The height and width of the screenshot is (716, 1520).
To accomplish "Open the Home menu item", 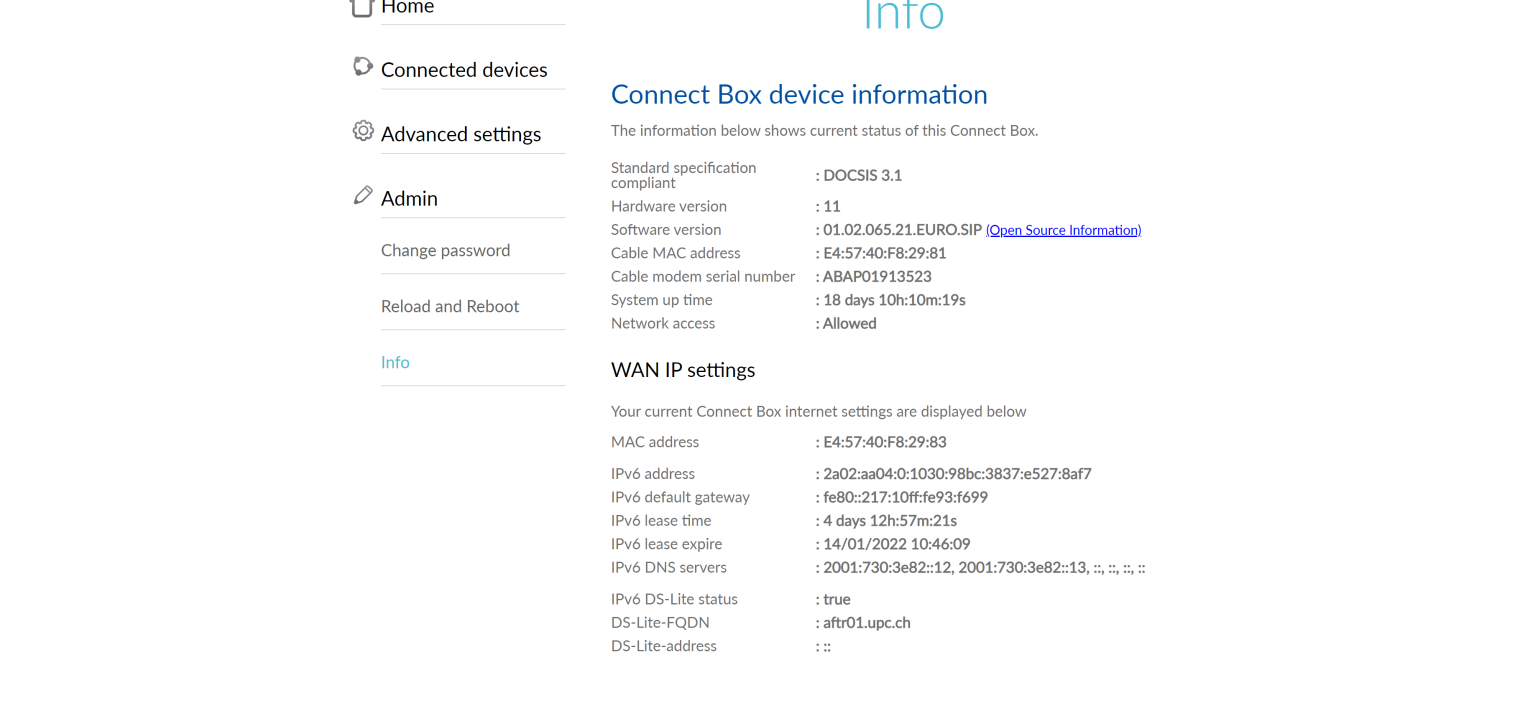I will [x=408, y=8].
